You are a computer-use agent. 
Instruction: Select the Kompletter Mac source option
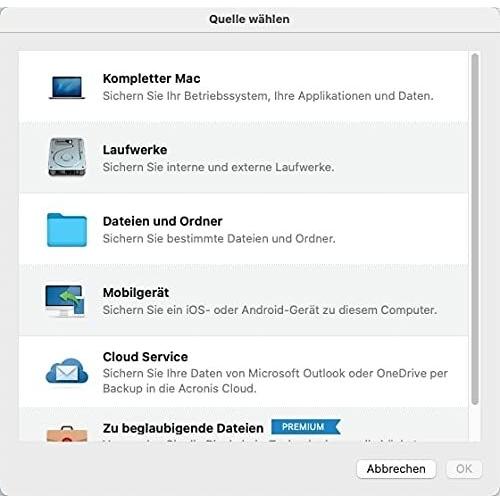click(243, 87)
